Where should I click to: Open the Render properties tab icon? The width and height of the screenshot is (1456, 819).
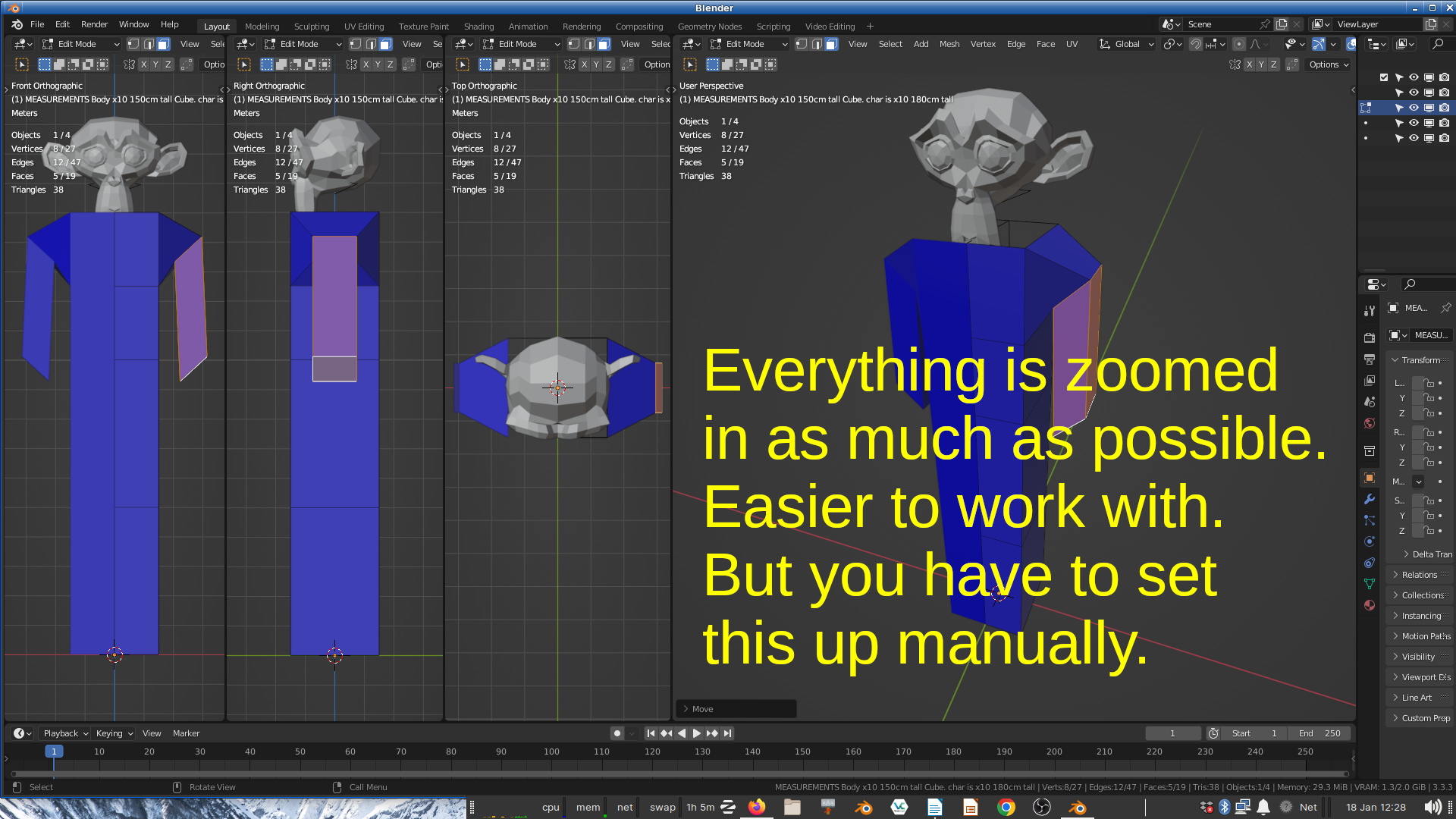click(1369, 337)
